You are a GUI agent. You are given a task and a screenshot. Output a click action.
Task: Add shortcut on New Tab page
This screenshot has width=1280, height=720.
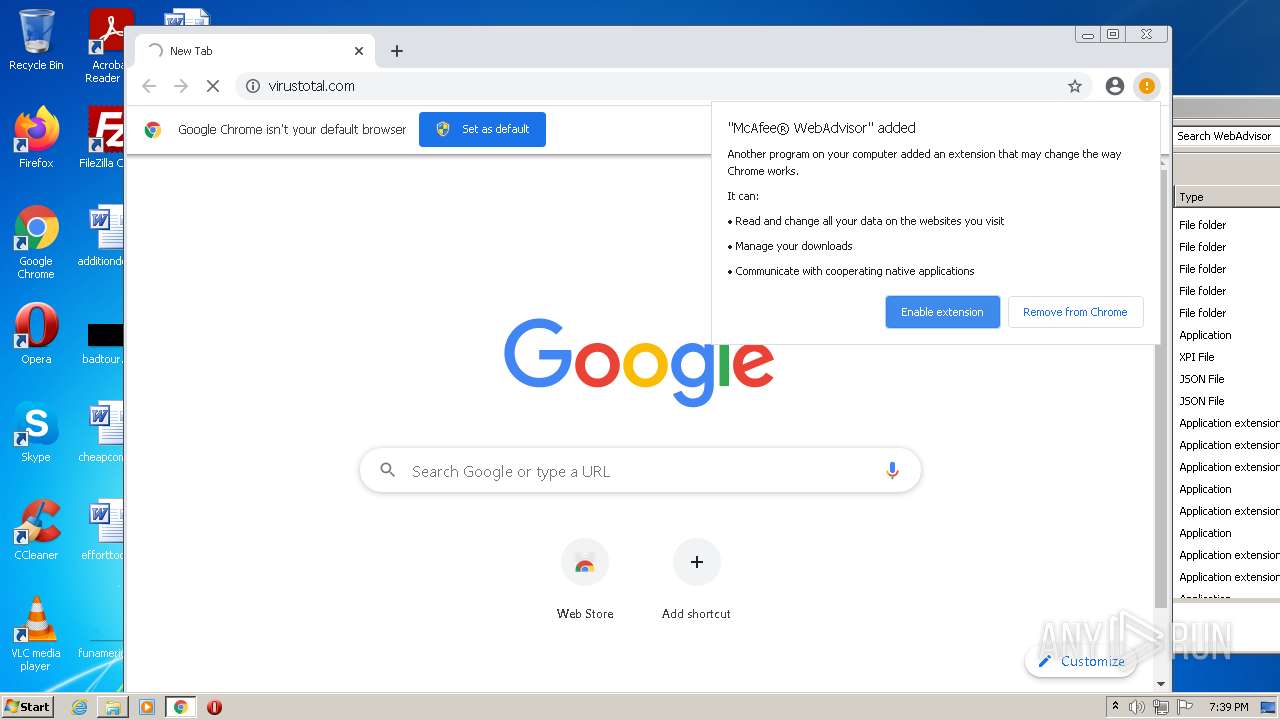[x=696, y=579]
